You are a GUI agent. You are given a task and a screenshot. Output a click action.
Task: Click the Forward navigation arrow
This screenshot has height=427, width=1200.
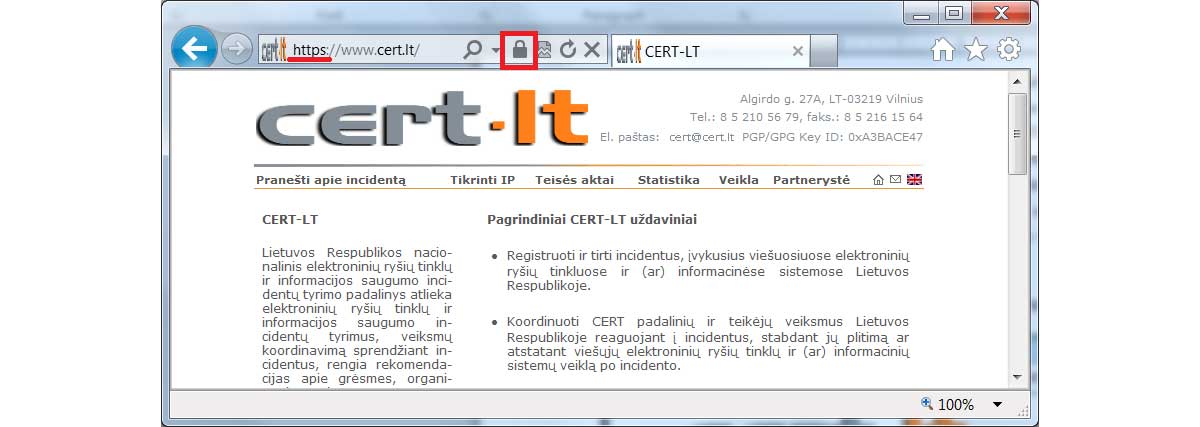[236, 49]
